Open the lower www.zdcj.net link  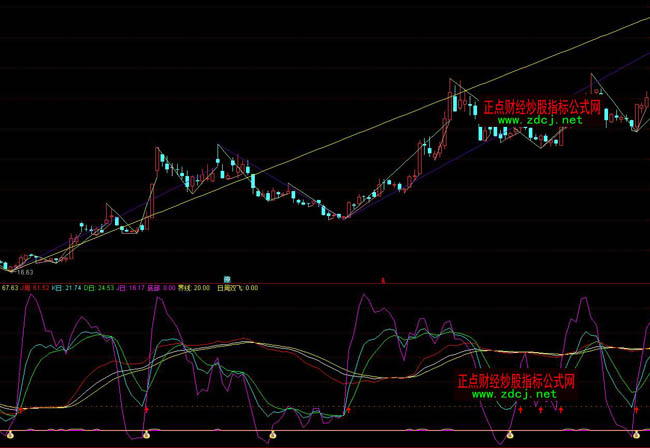[x=513, y=395]
